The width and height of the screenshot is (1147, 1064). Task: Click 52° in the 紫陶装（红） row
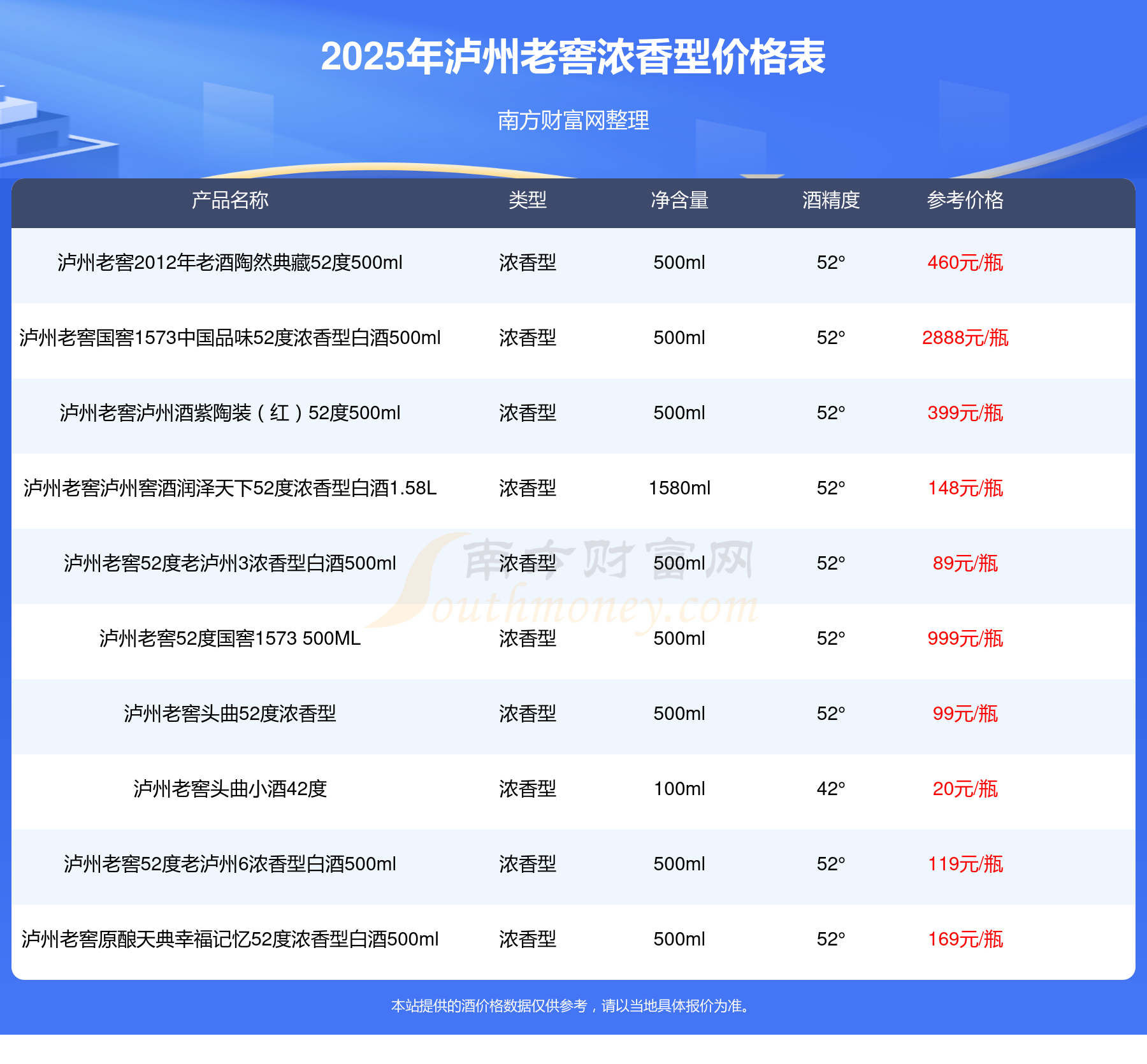(831, 413)
